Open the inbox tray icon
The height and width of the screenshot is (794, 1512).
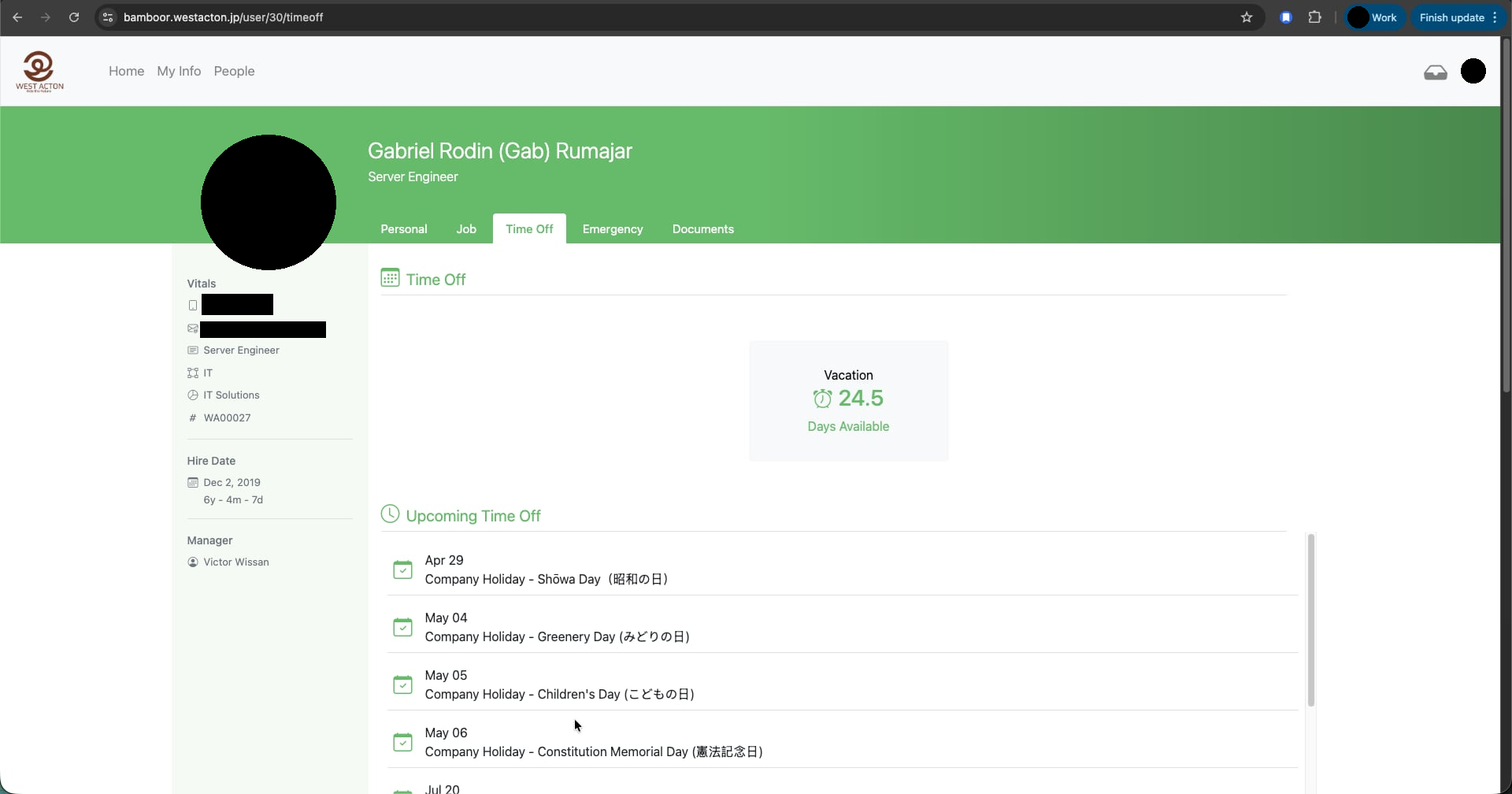pyautogui.click(x=1435, y=72)
